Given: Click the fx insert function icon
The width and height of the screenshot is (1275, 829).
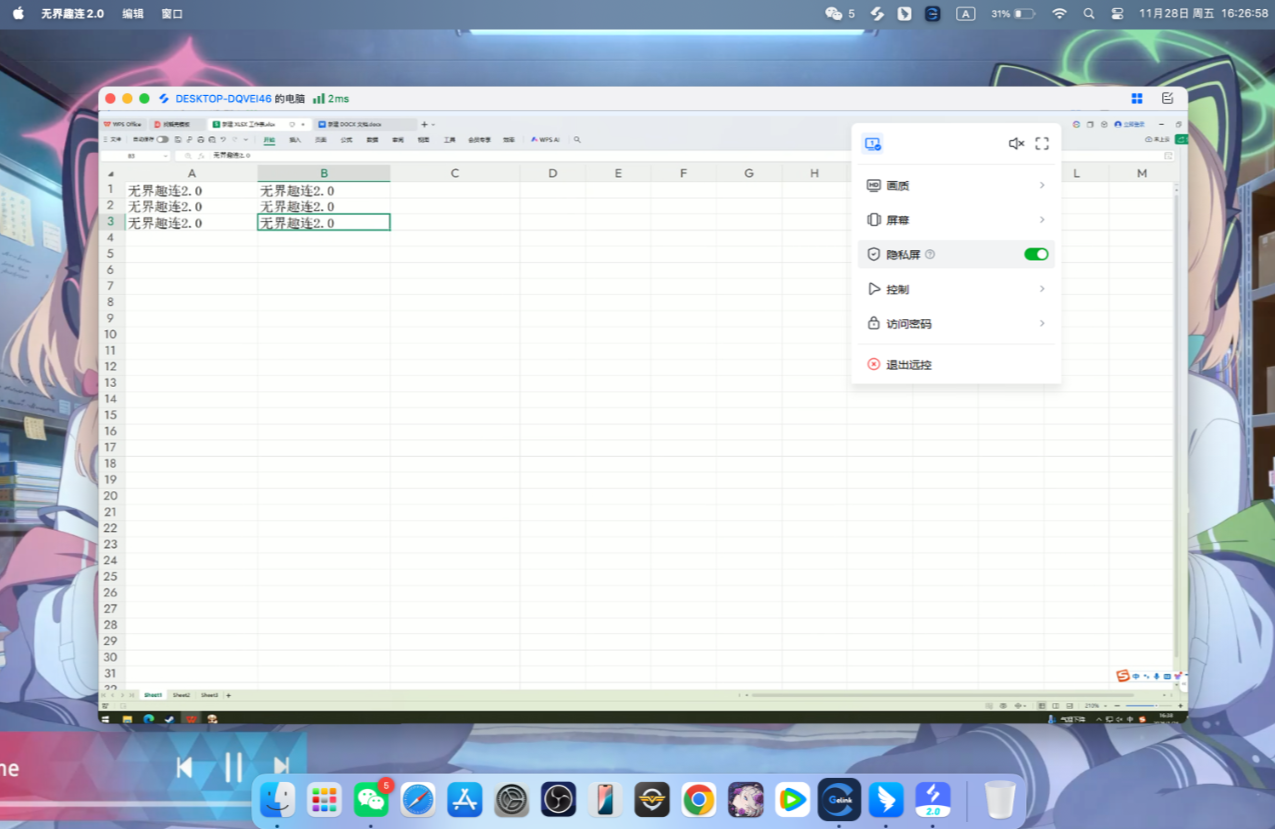Looking at the screenshot, I should pyautogui.click(x=201, y=157).
